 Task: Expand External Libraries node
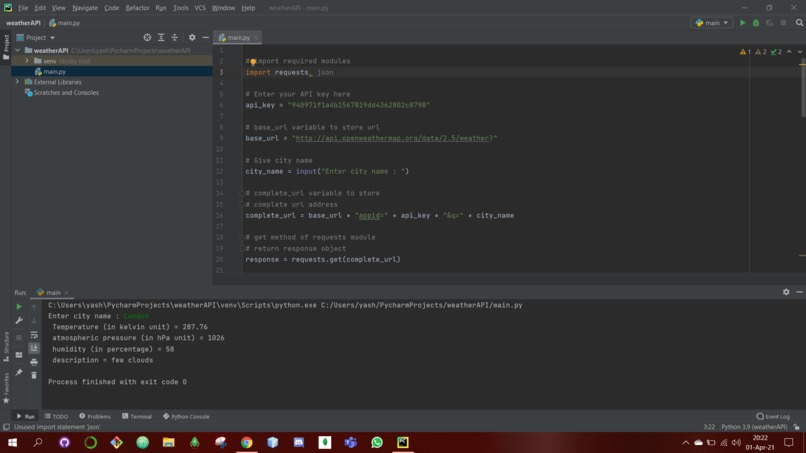pos(18,82)
